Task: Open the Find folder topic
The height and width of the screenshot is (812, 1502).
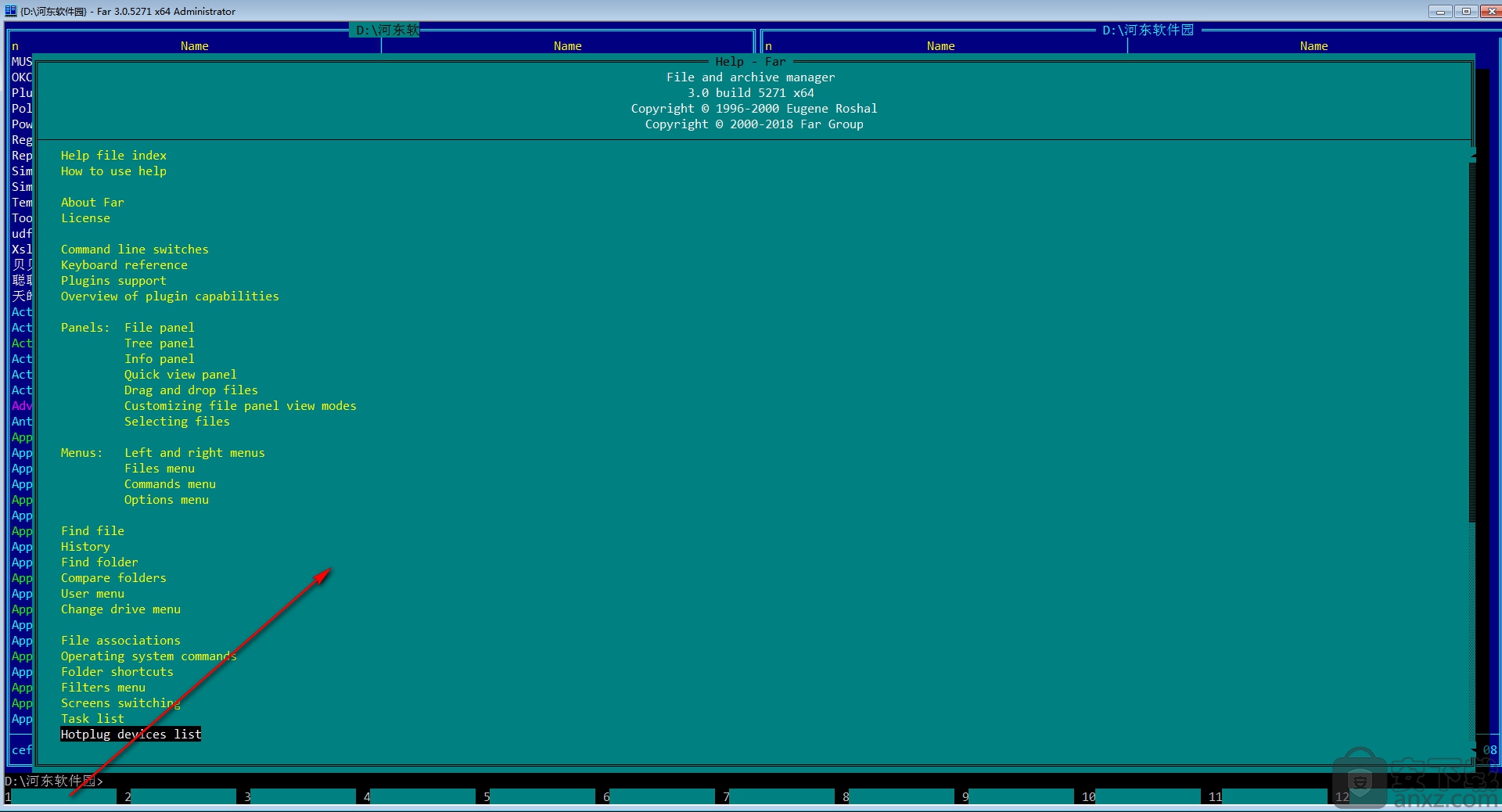Action: tap(99, 562)
